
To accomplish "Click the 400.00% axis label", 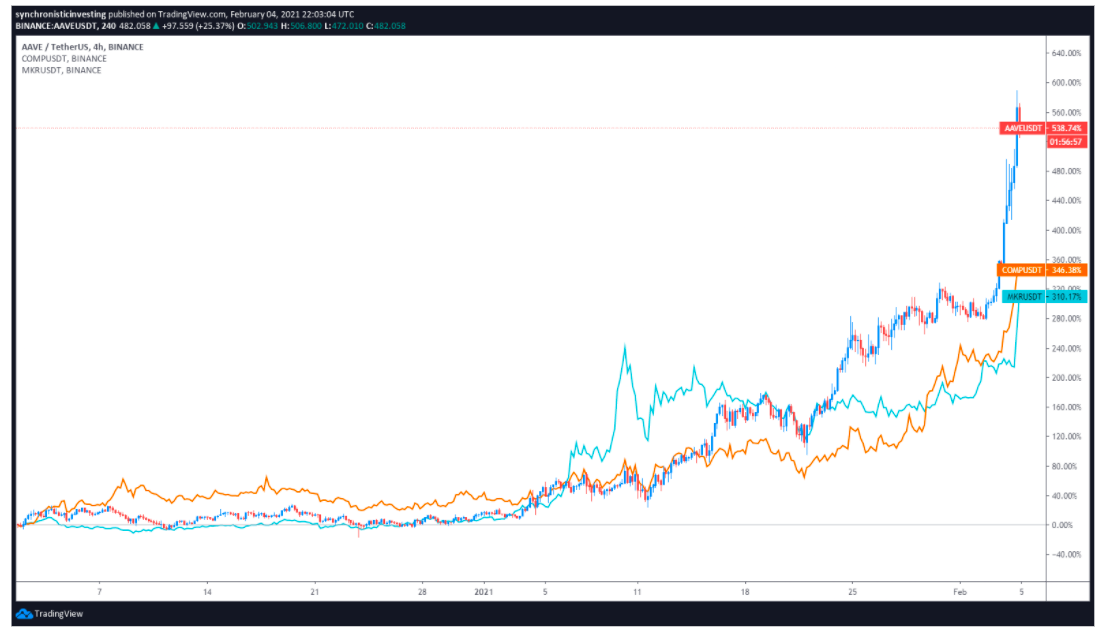I will 1067,230.
